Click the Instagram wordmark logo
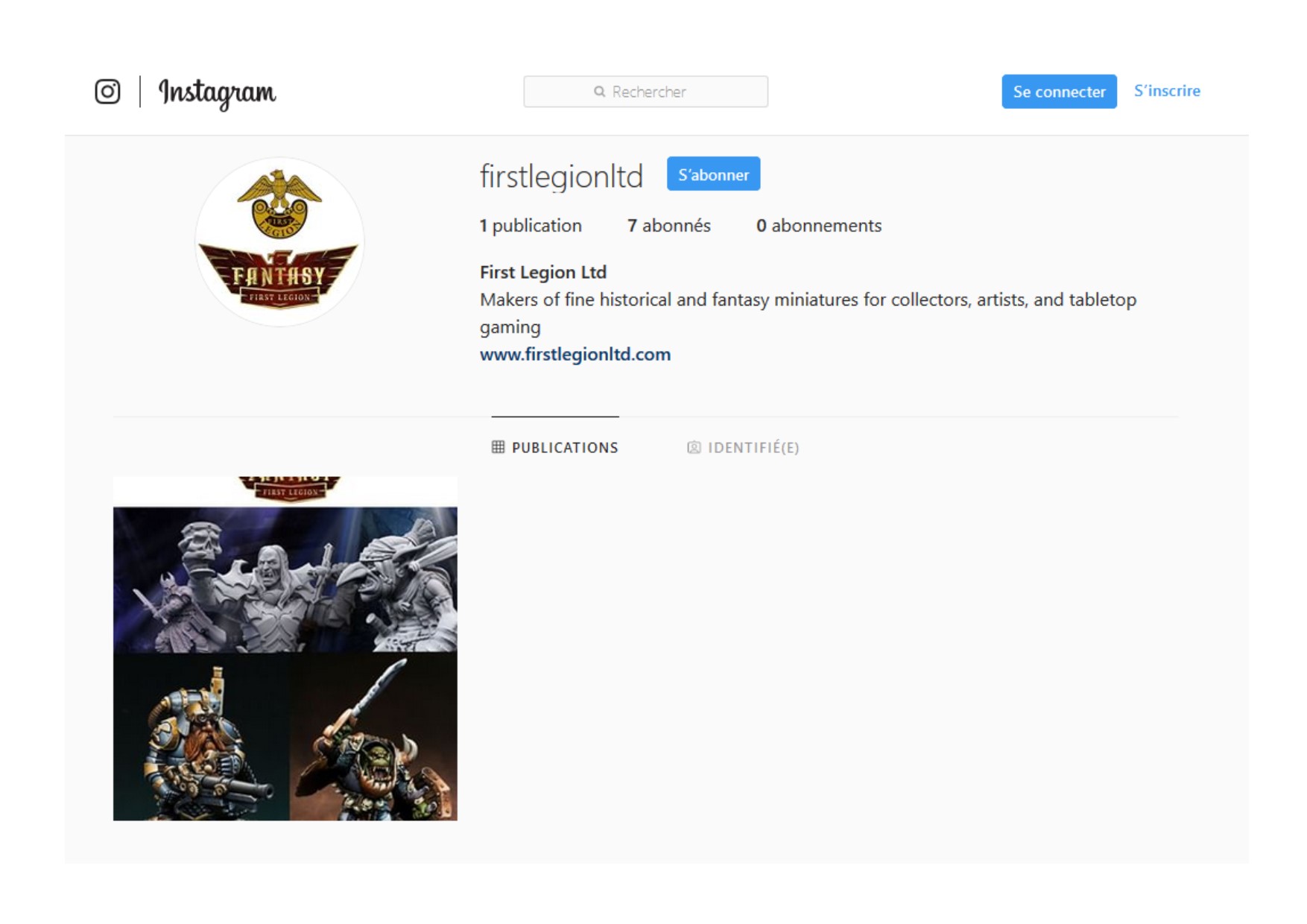Viewport: 1307px width, 924px height. (217, 92)
